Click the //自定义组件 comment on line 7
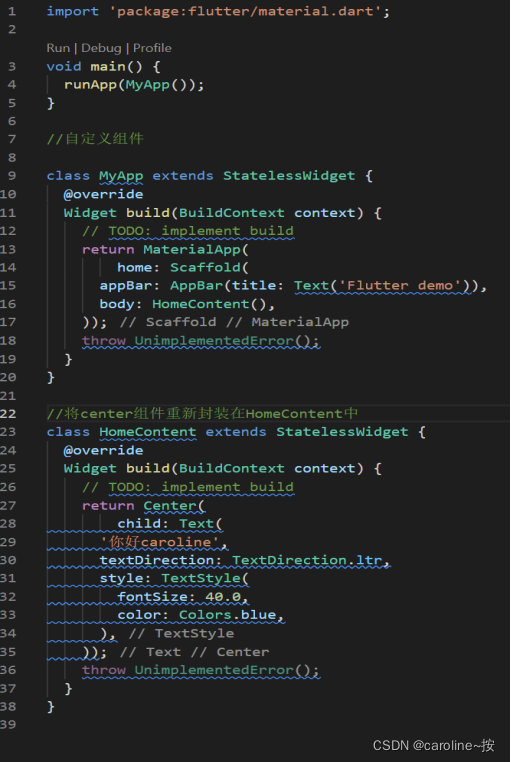511x762 pixels. point(95,139)
